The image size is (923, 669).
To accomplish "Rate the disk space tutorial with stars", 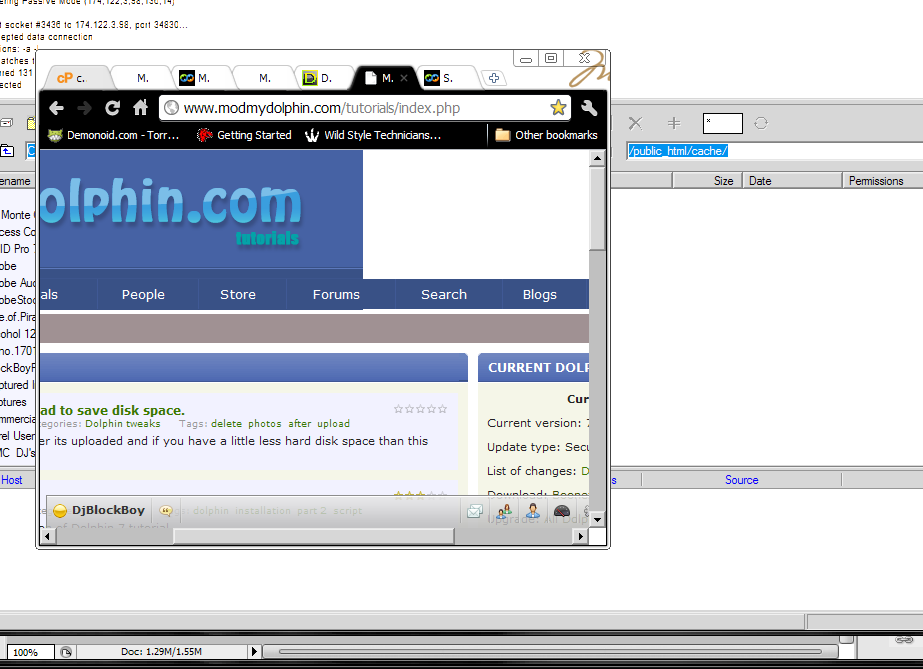I will coord(420,409).
